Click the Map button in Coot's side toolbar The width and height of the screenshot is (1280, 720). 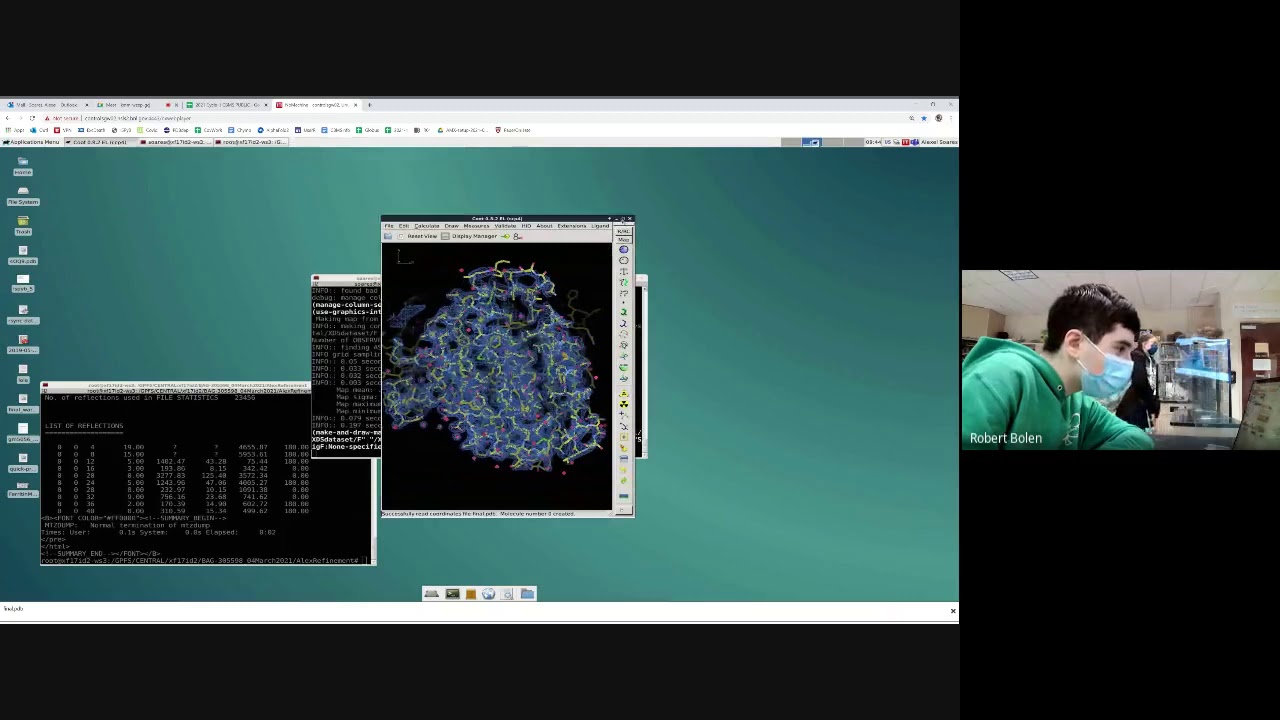[624, 240]
